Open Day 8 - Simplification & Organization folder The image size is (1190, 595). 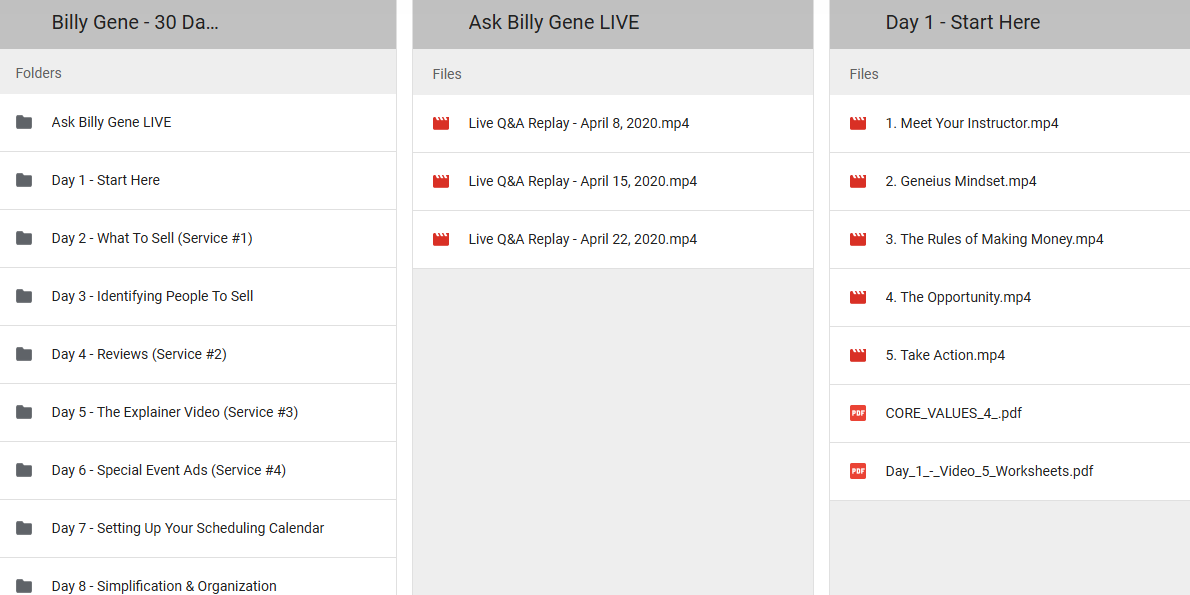point(164,586)
